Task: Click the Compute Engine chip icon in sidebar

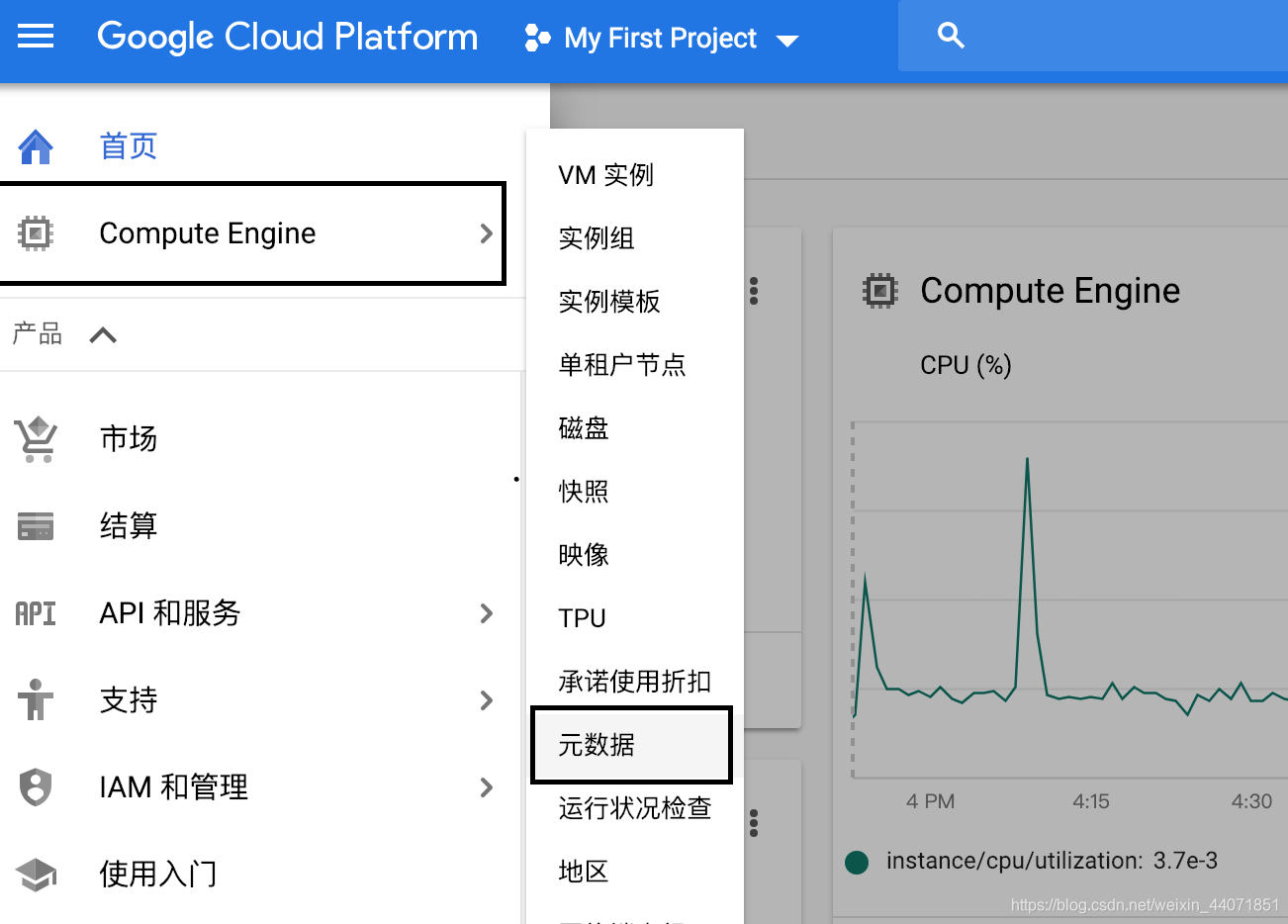Action: pyautogui.click(x=36, y=233)
